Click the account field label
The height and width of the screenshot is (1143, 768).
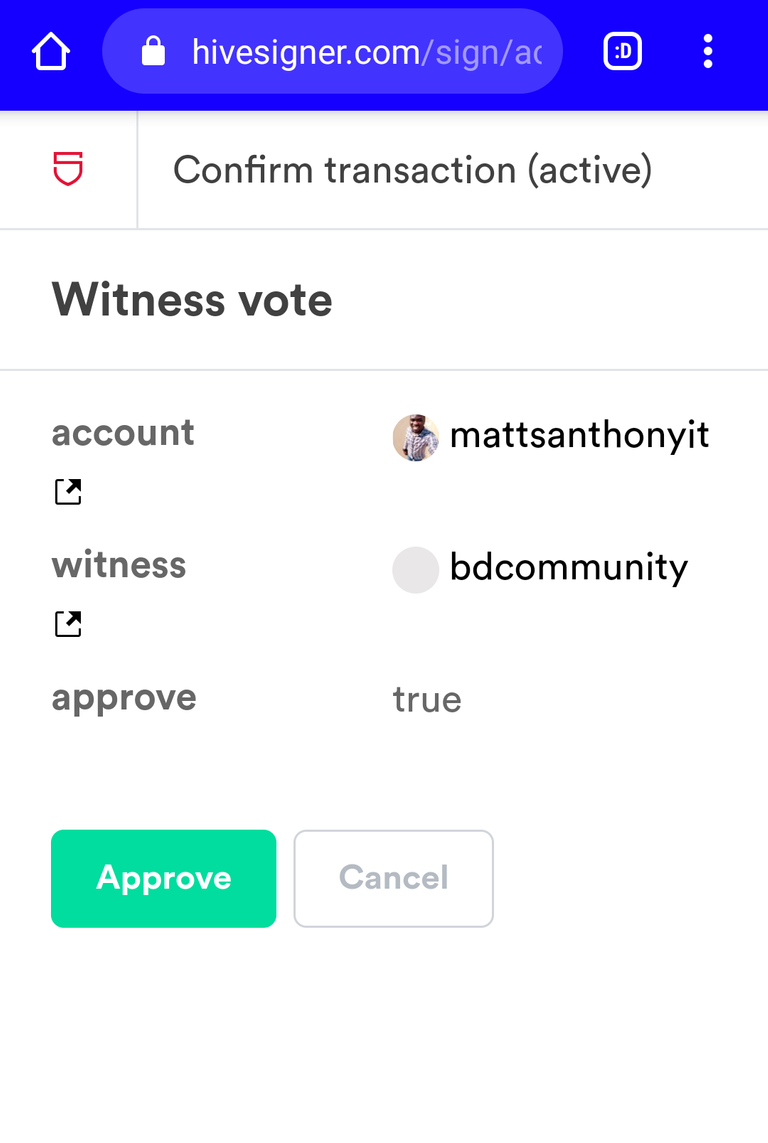click(122, 433)
